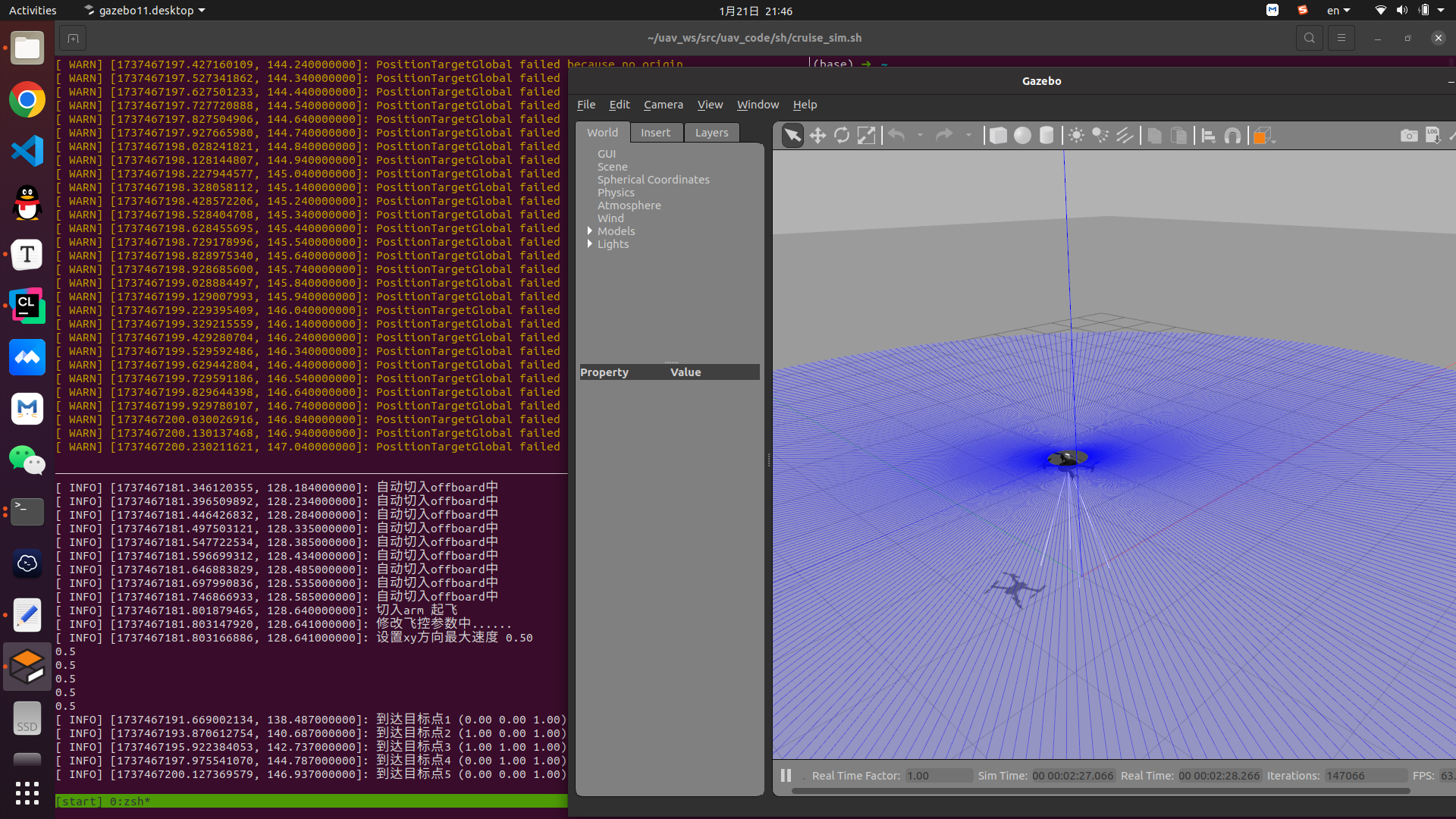Click the undo arrow in Gazebo toolbar

[896, 135]
